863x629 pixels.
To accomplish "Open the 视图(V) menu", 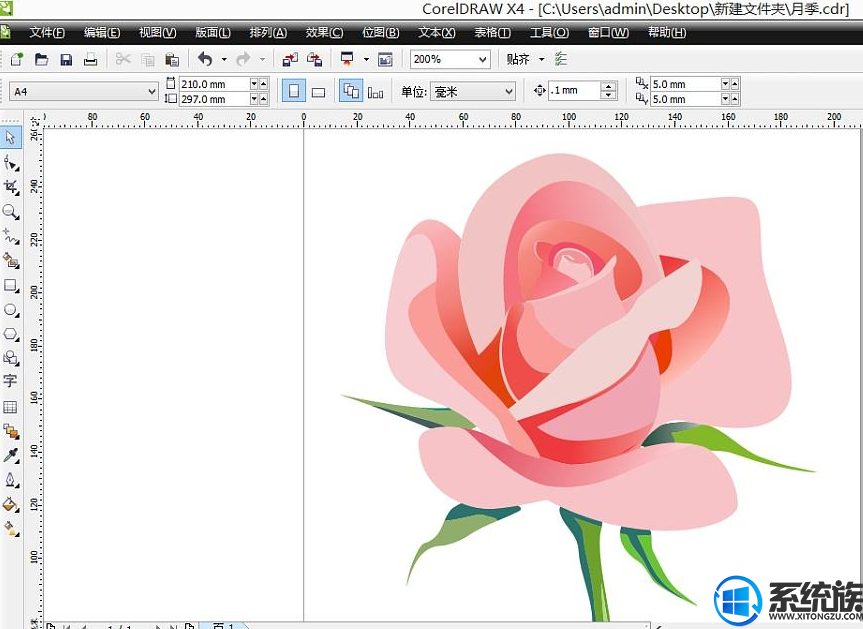I will click(157, 32).
